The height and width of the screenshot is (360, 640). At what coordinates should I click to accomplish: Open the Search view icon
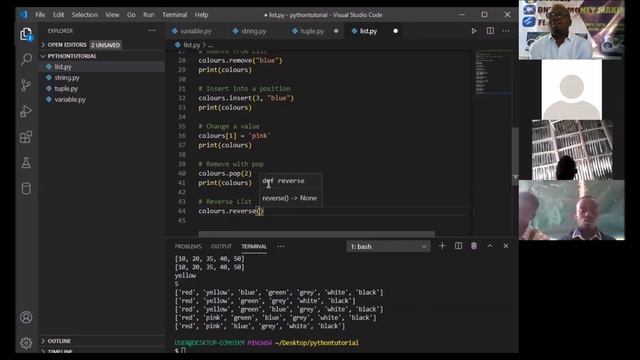26,60
